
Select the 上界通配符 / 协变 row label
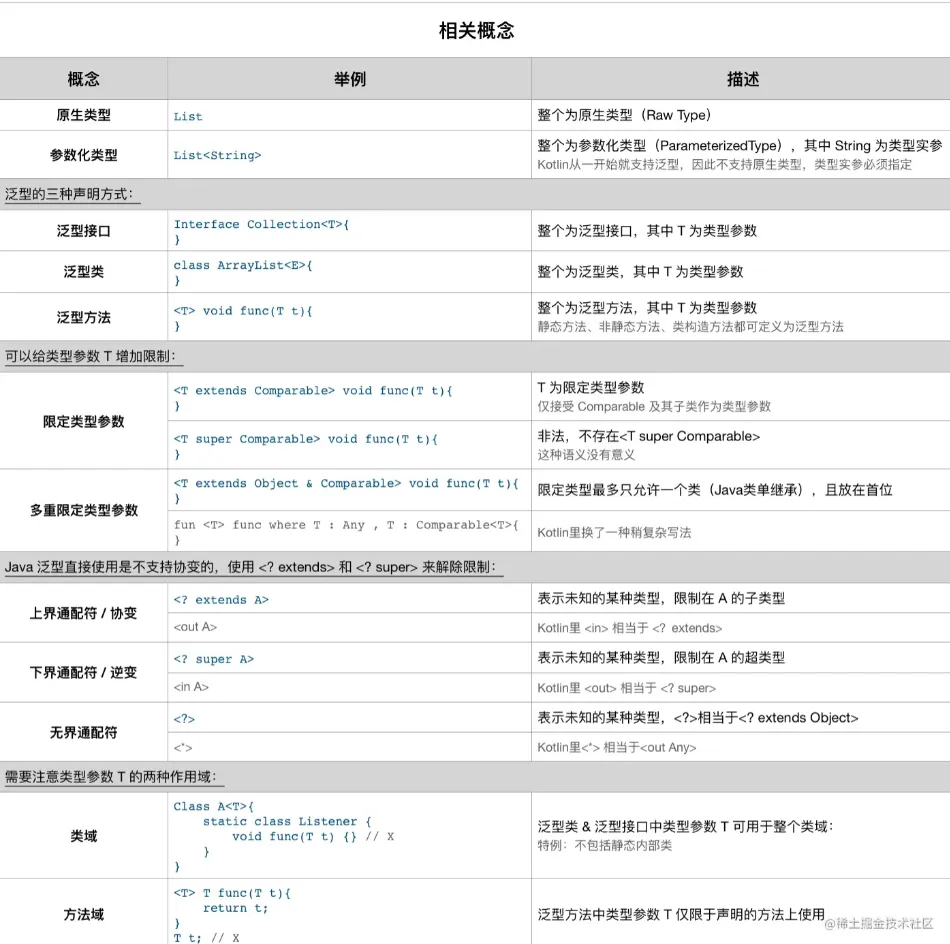tap(84, 613)
